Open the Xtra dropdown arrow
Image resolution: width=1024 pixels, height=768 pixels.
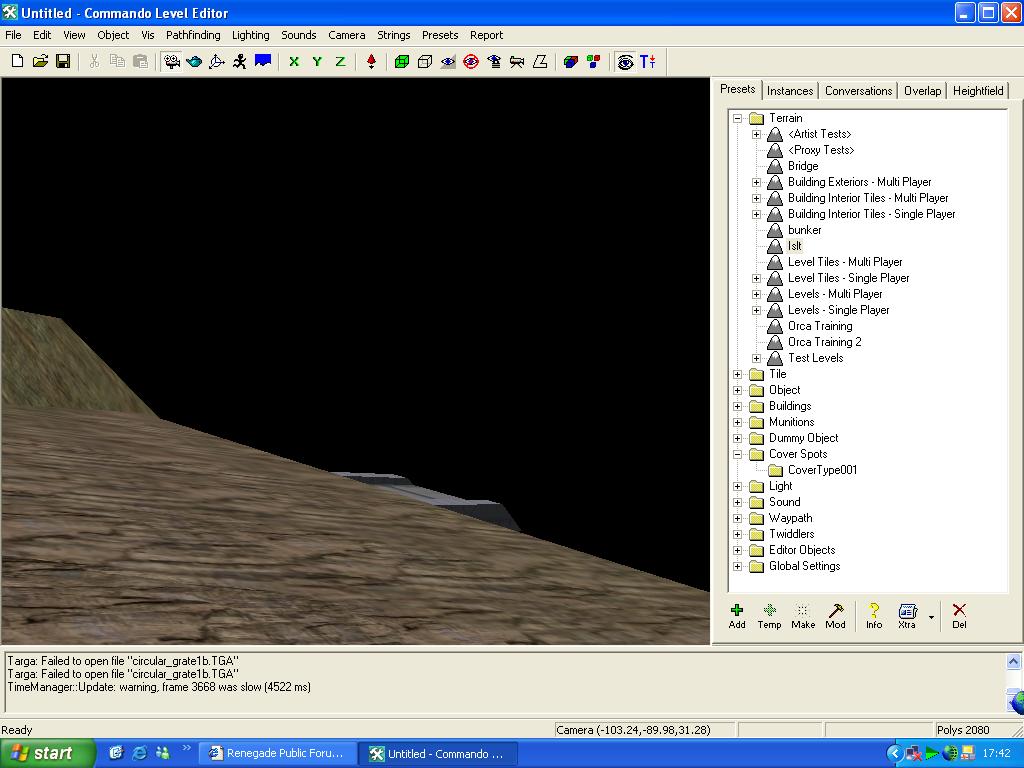(931, 617)
